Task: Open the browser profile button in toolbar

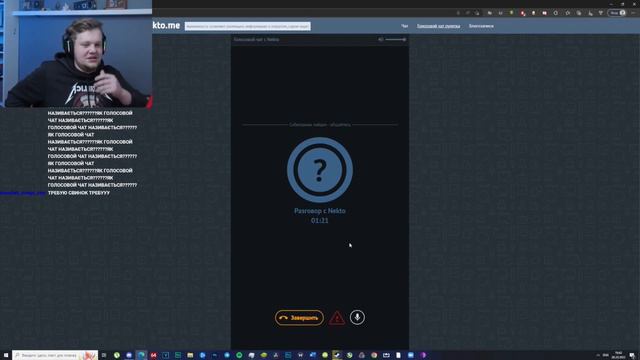Action: (617, 13)
